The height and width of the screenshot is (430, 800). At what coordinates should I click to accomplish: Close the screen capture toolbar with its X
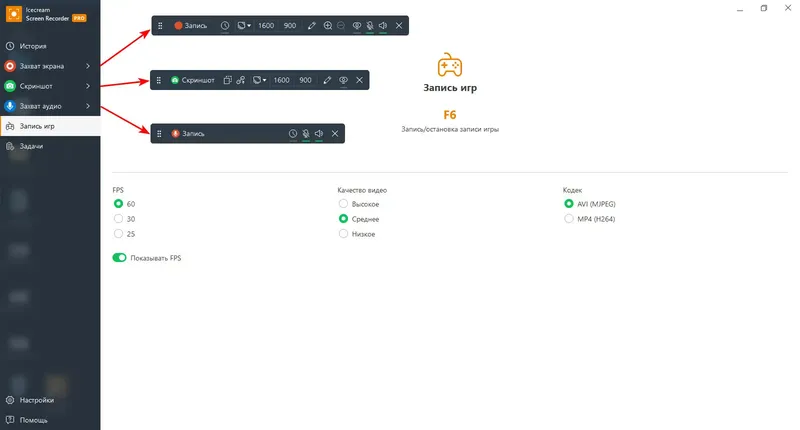click(399, 26)
